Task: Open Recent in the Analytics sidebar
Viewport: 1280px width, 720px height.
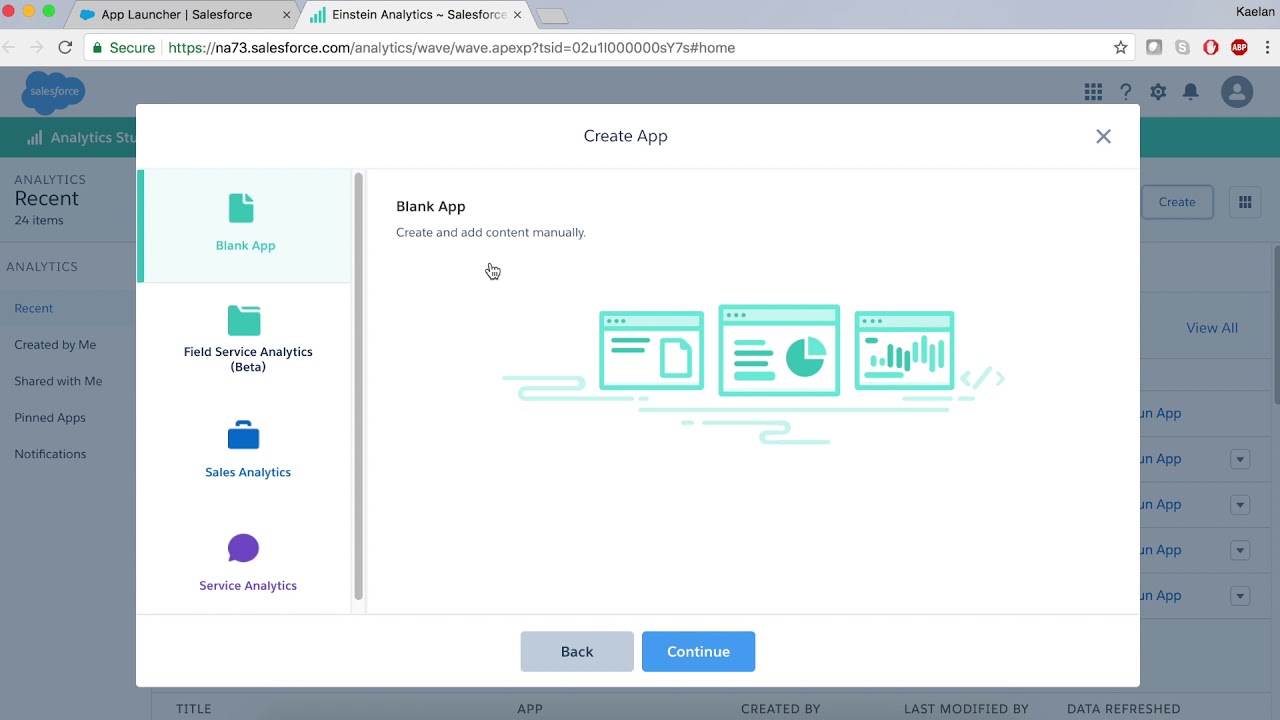Action: pyautogui.click(x=34, y=308)
